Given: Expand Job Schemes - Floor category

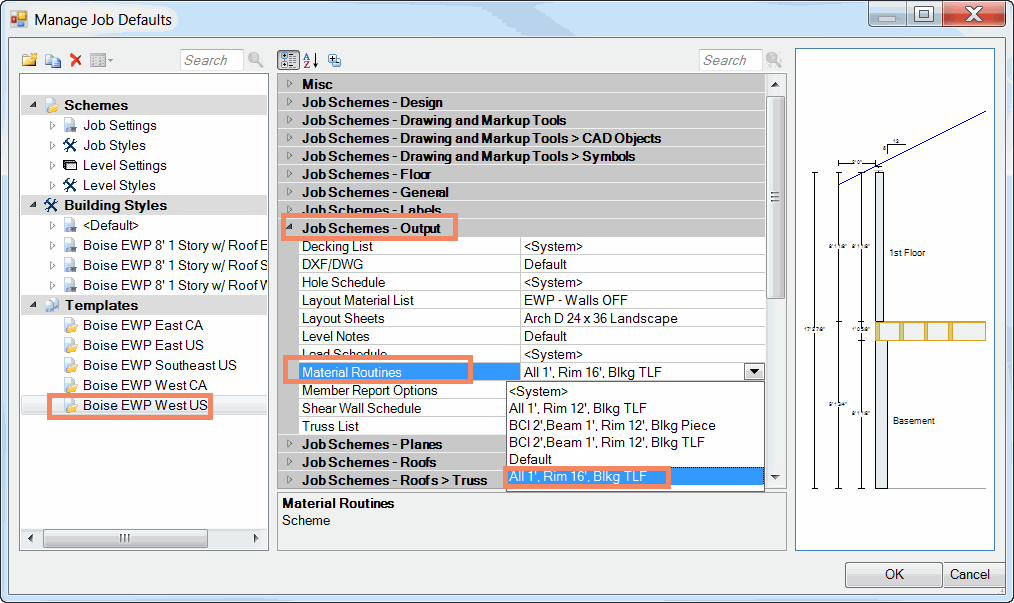Looking at the screenshot, I should [289, 174].
